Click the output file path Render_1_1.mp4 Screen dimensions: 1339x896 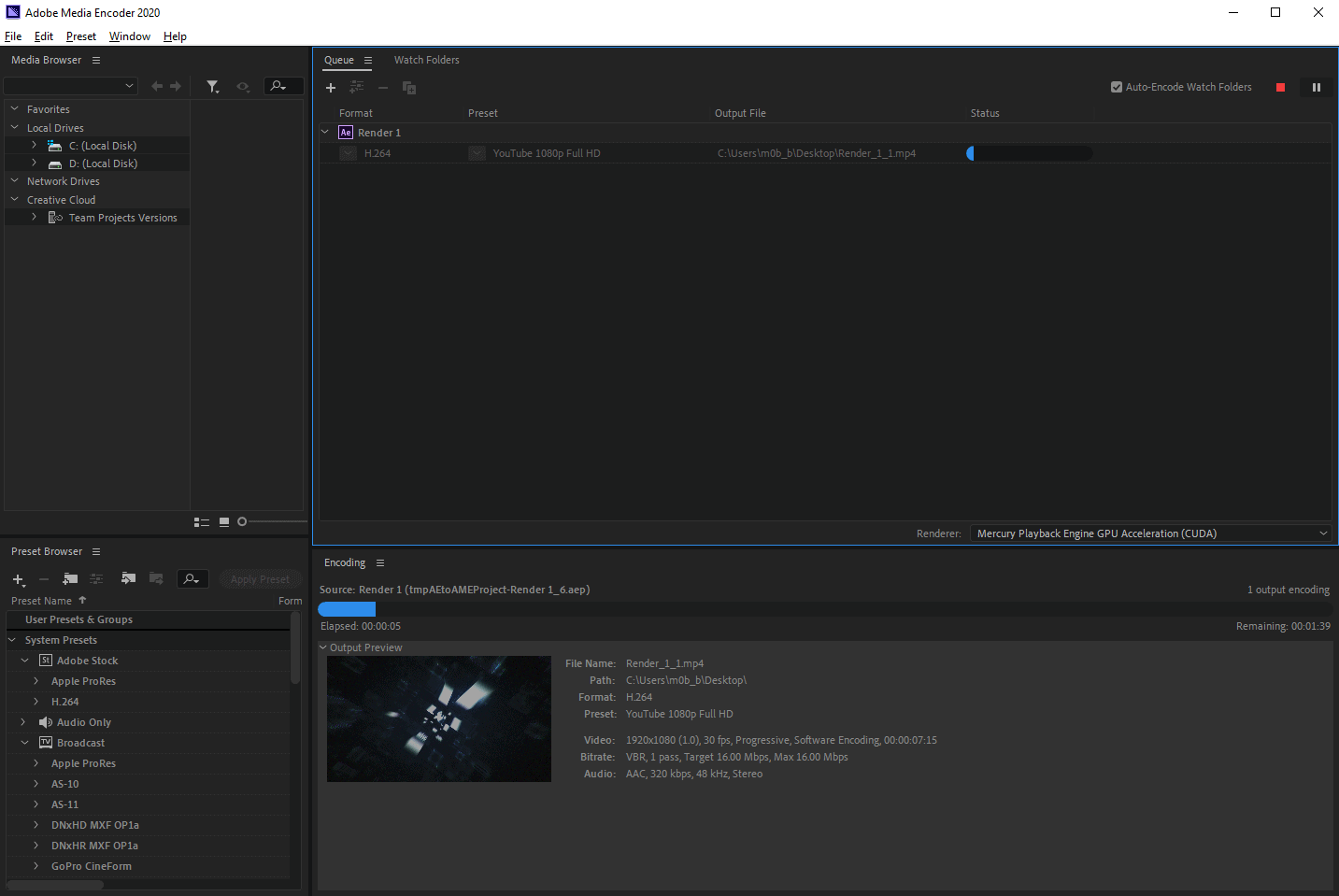[x=817, y=153]
